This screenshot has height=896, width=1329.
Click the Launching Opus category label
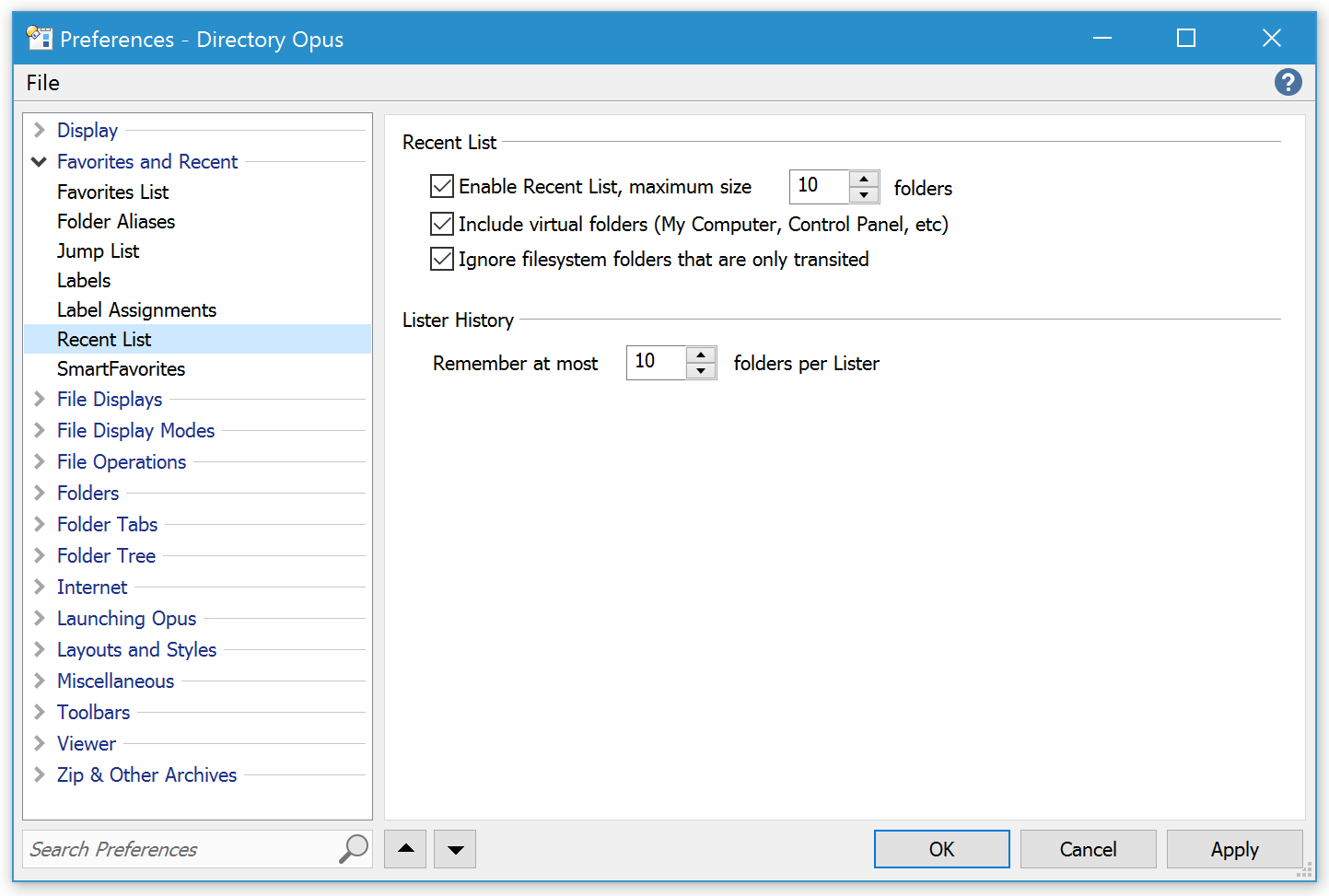point(126,618)
